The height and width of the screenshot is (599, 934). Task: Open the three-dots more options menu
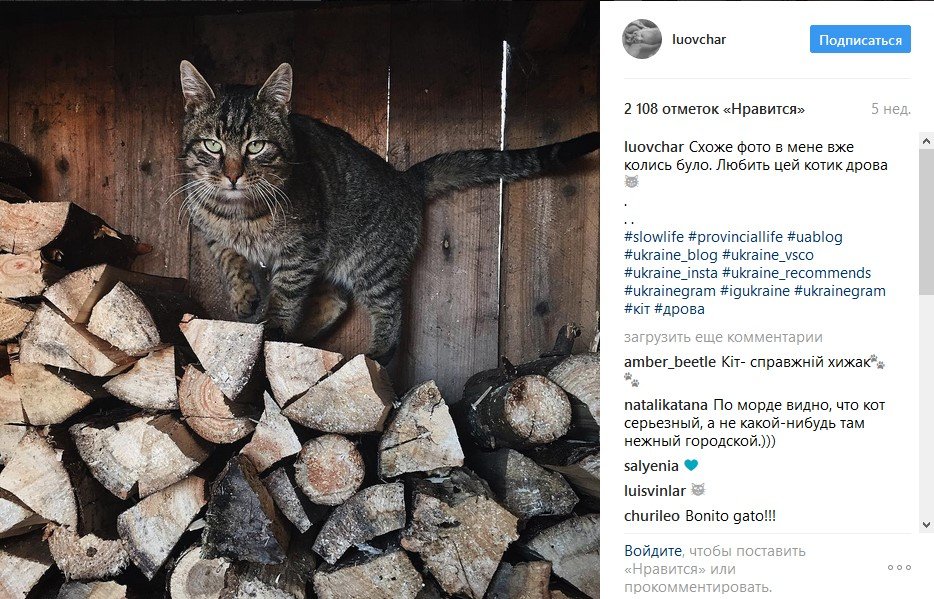(x=899, y=567)
